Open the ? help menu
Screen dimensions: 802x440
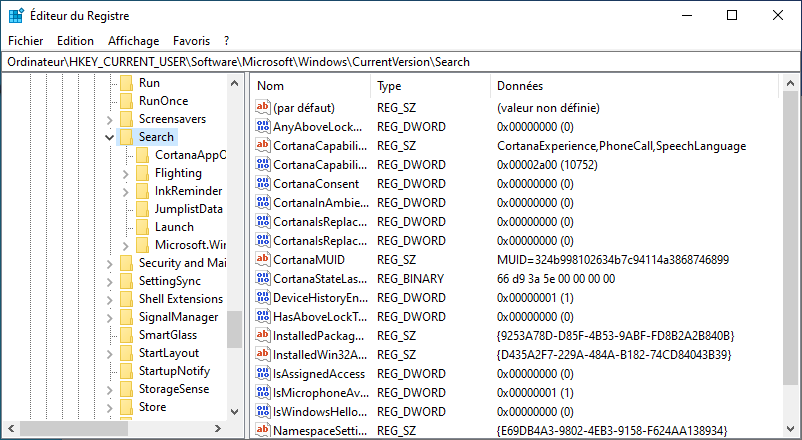point(227,41)
